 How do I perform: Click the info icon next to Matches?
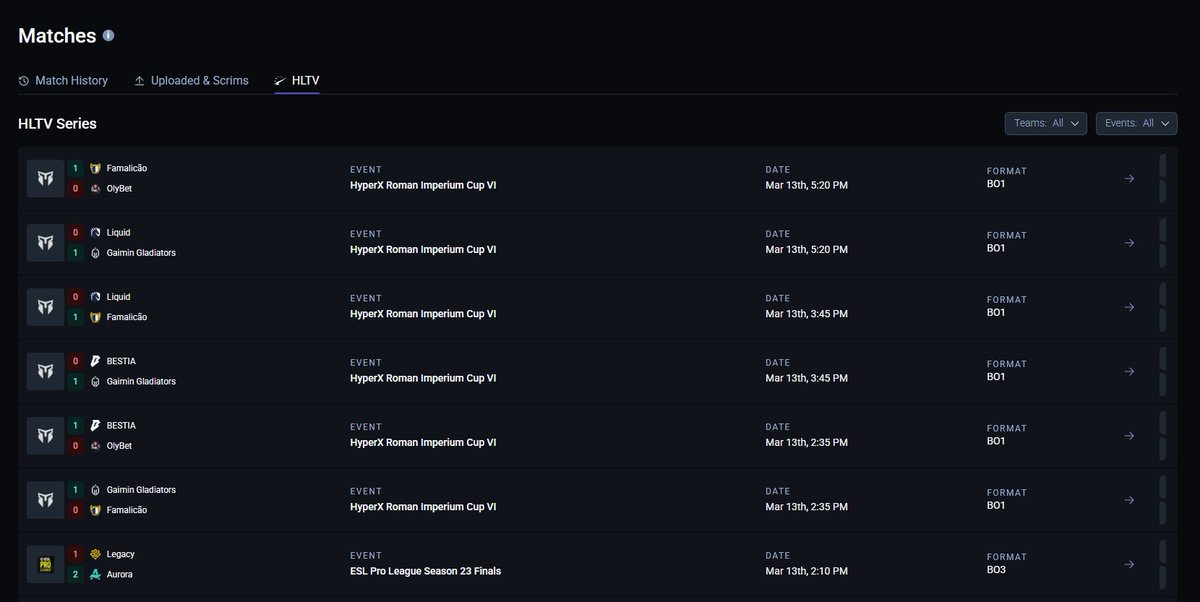click(x=109, y=36)
